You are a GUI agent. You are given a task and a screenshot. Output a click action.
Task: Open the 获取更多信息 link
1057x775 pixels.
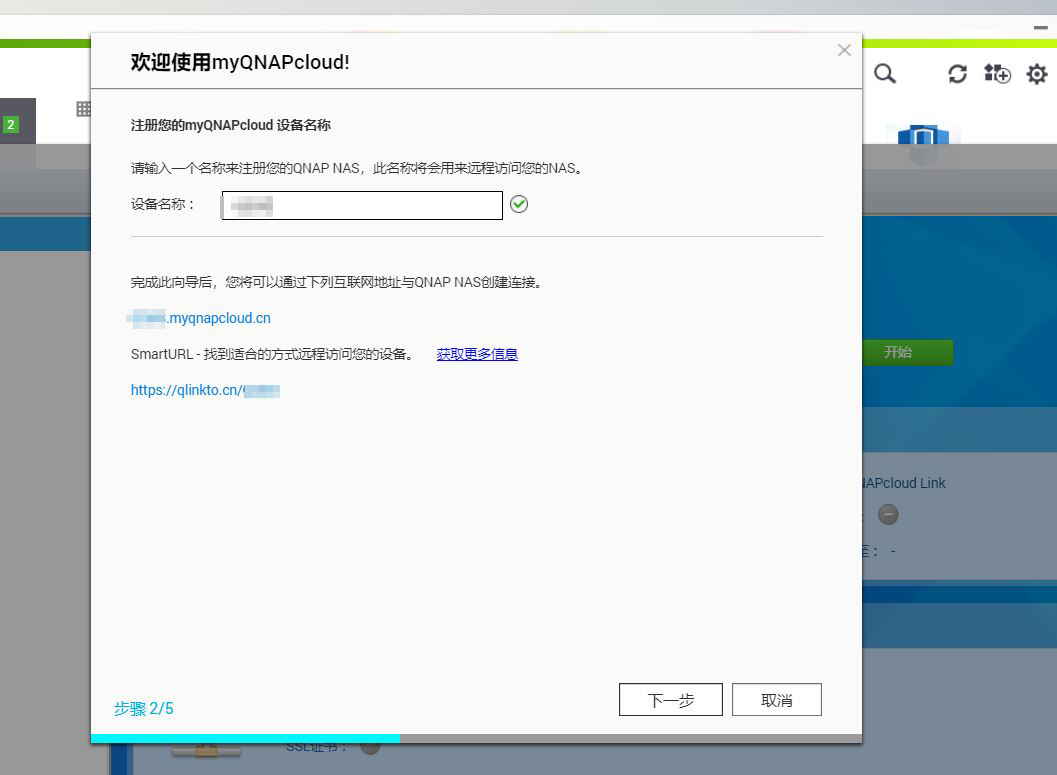477,354
